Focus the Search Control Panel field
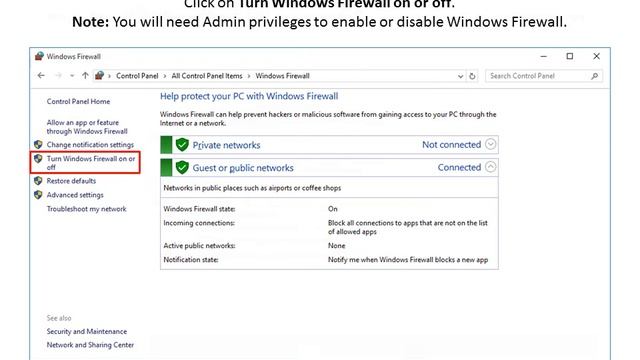Image resolution: width=640 pixels, height=360 pixels. (544, 76)
